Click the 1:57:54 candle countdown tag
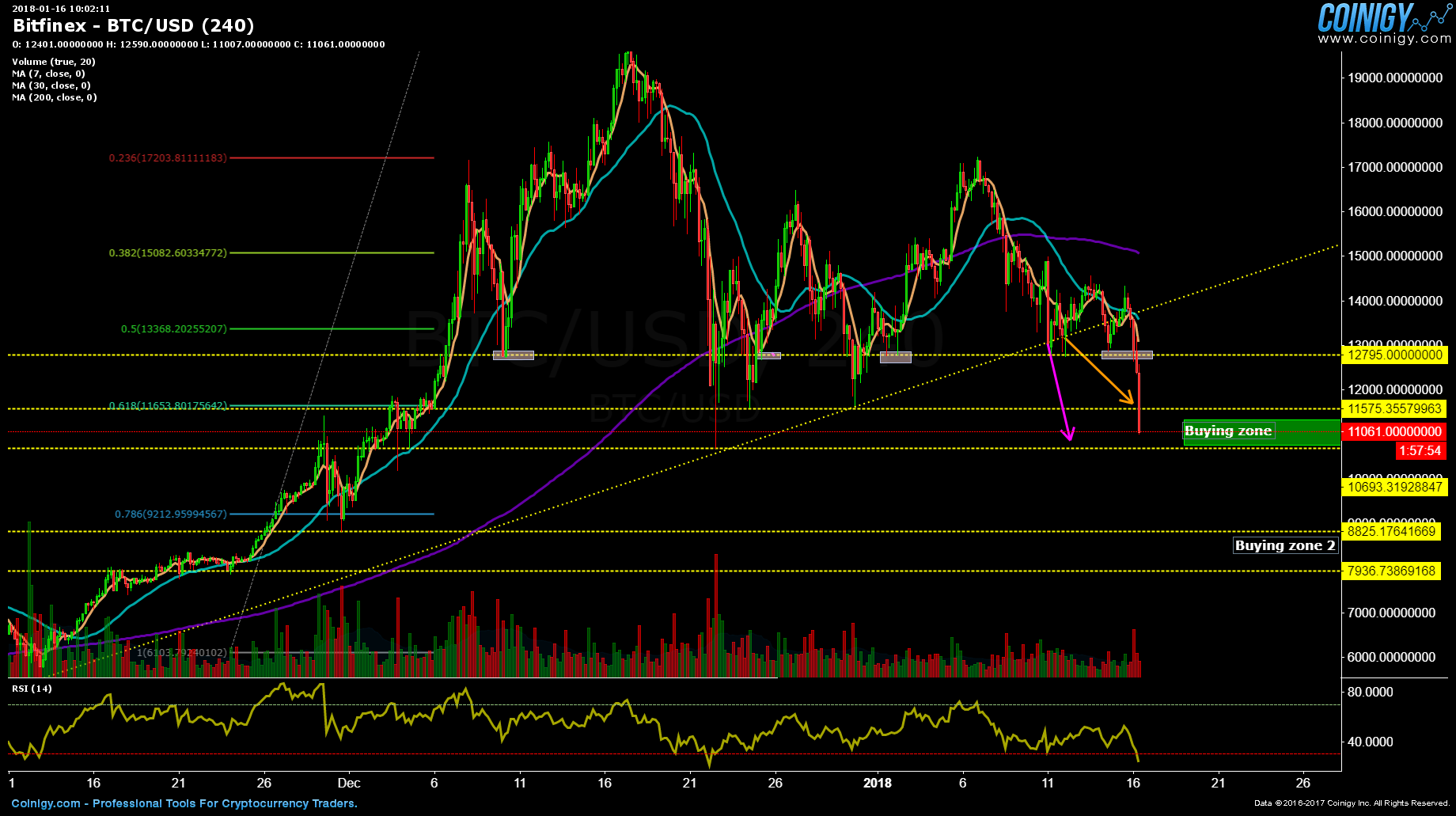 click(1420, 451)
